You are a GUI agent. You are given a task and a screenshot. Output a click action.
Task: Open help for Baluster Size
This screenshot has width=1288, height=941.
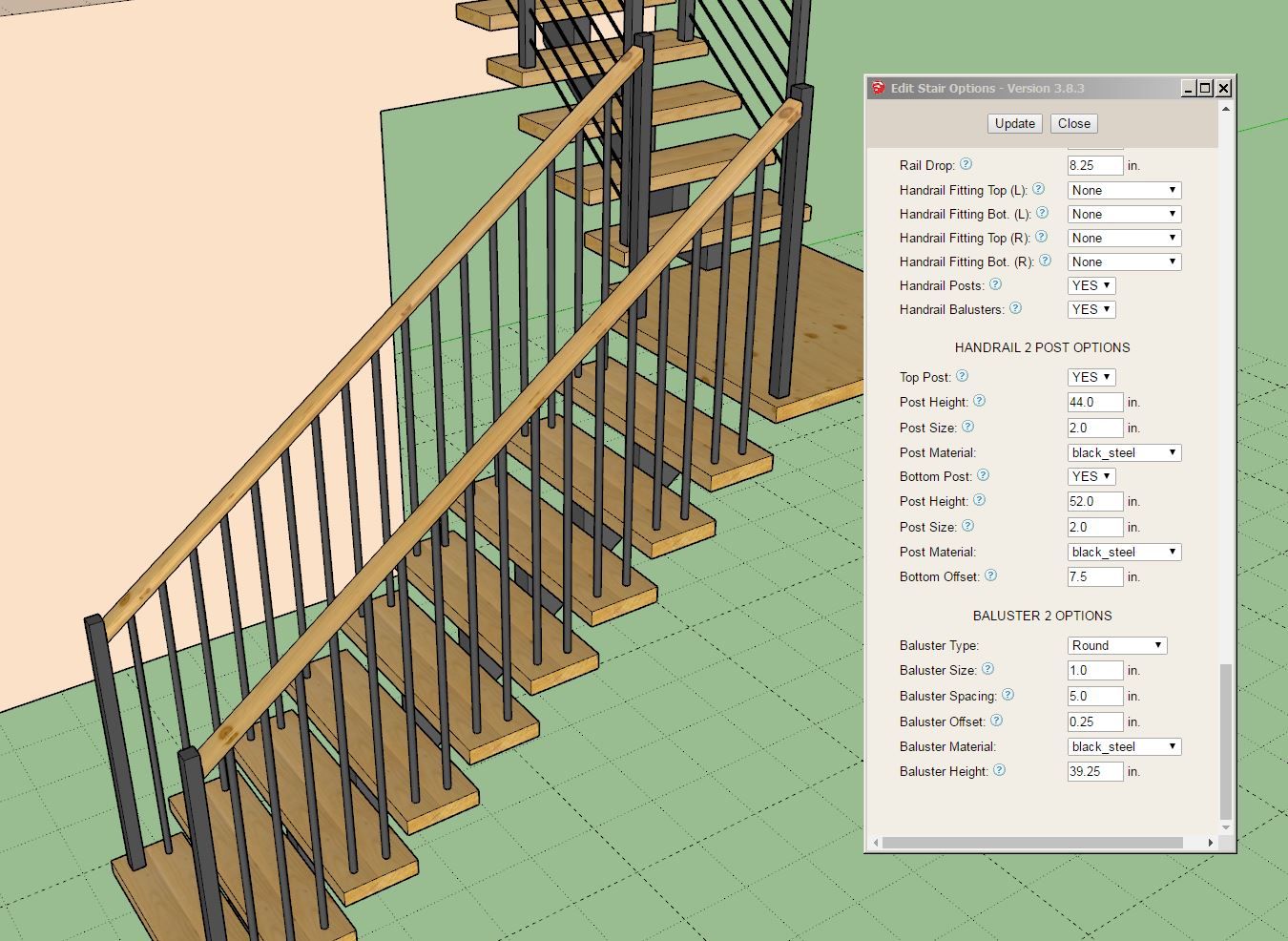tap(987, 669)
